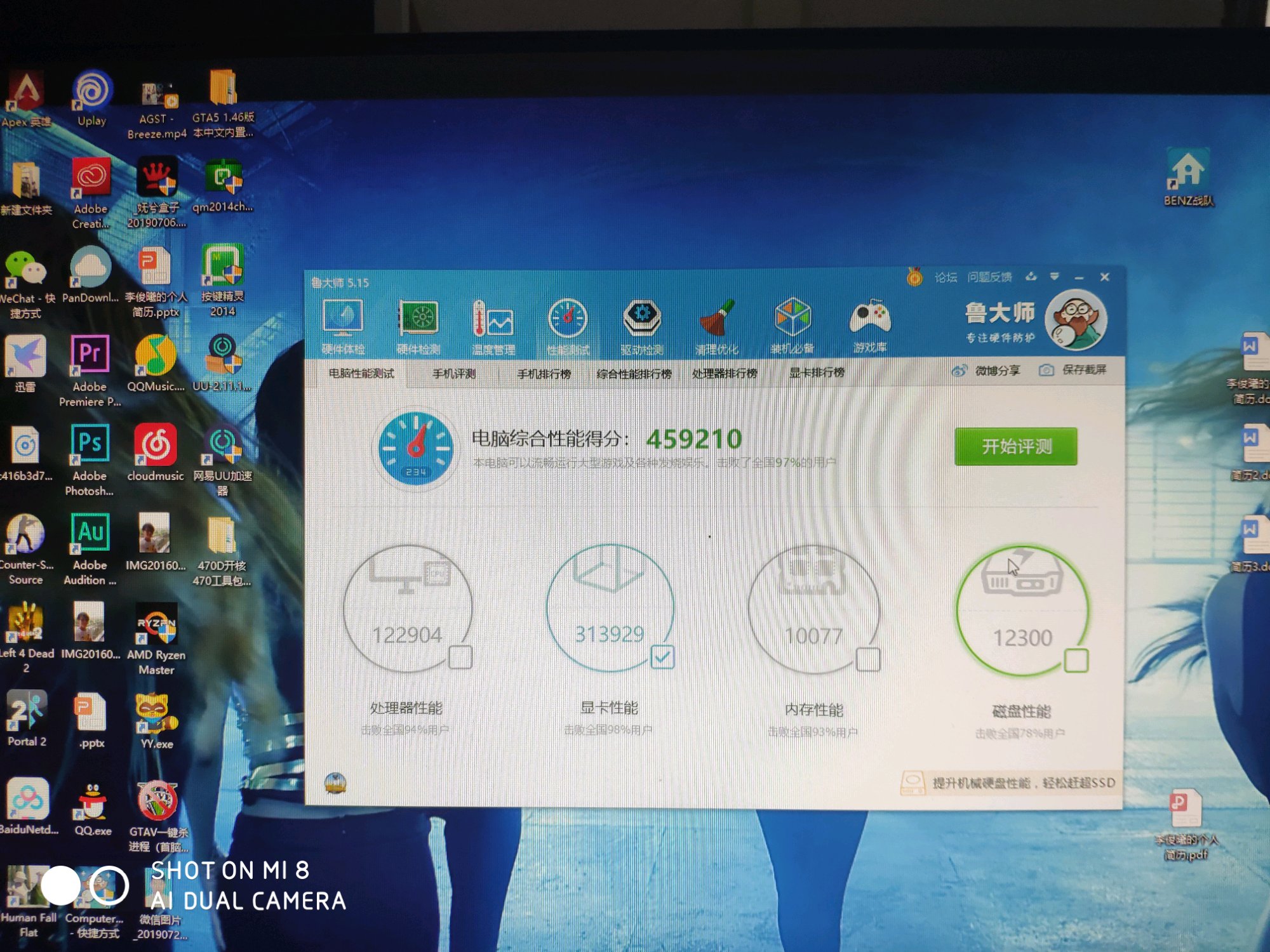Select the 迅雷 Thunder desktop shortcut
1270x952 pixels.
click(x=25, y=364)
